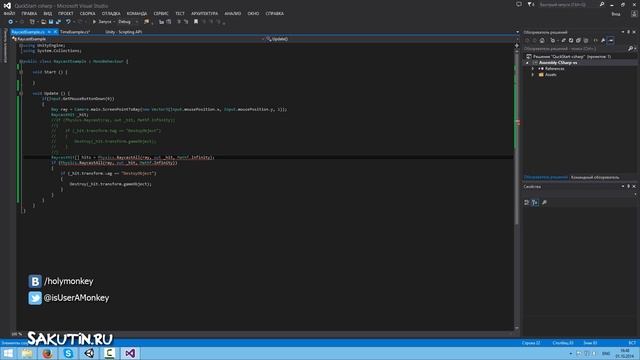
Task: Open the ТЕСТ menu
Action: 180,13
